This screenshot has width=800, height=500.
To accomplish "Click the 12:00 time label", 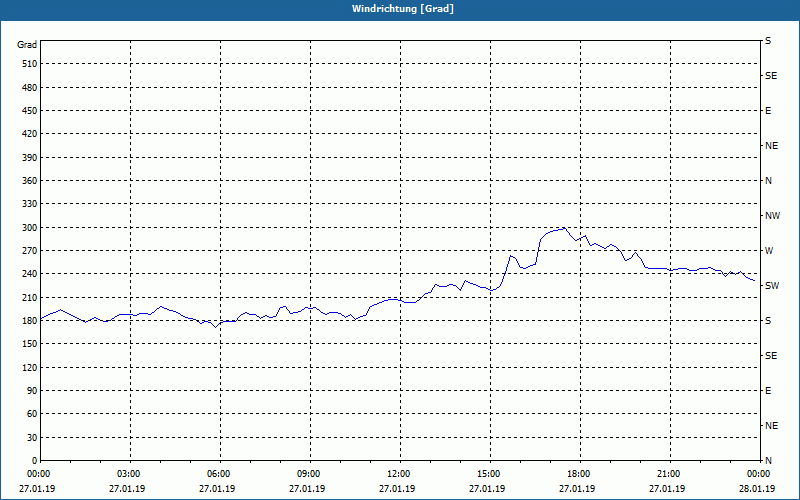I will (400, 474).
